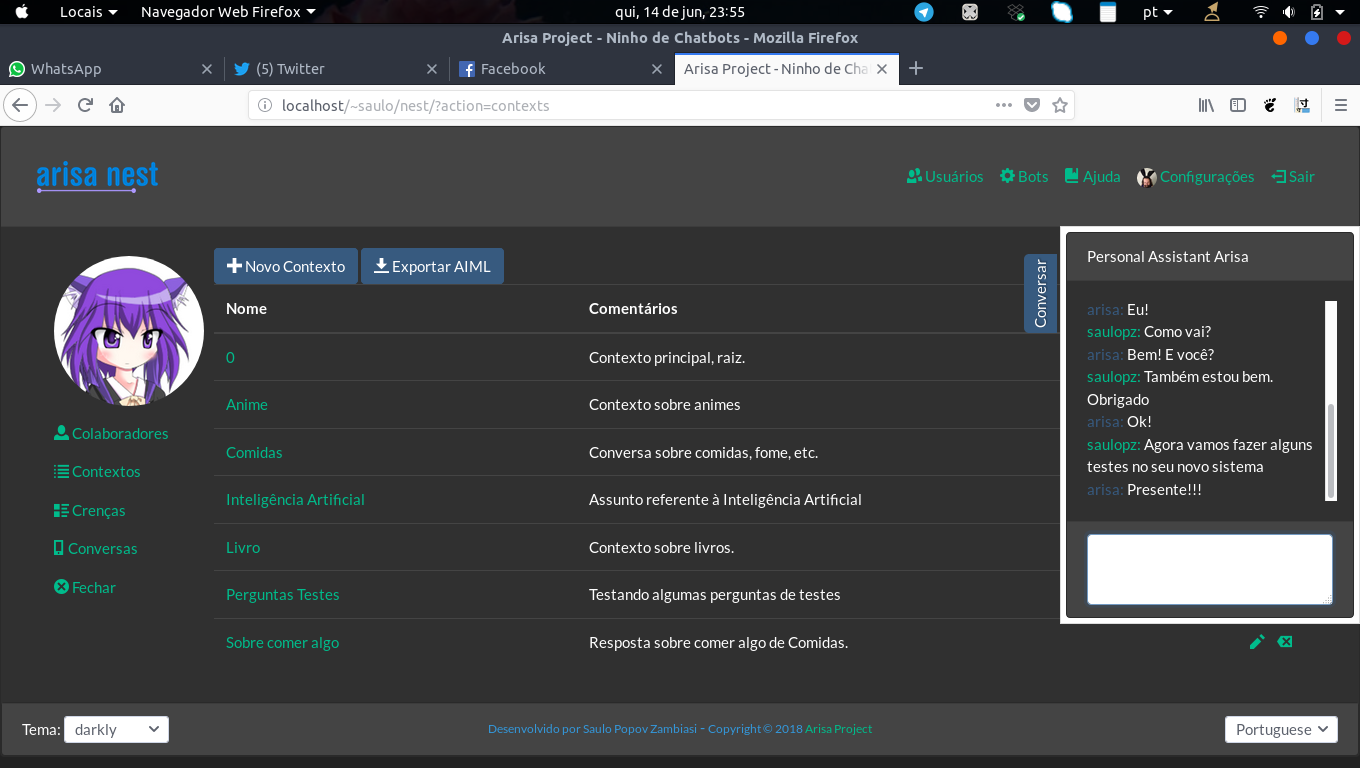Open the Firefox library icon
Image resolution: width=1360 pixels, height=768 pixels.
pyautogui.click(x=1206, y=105)
